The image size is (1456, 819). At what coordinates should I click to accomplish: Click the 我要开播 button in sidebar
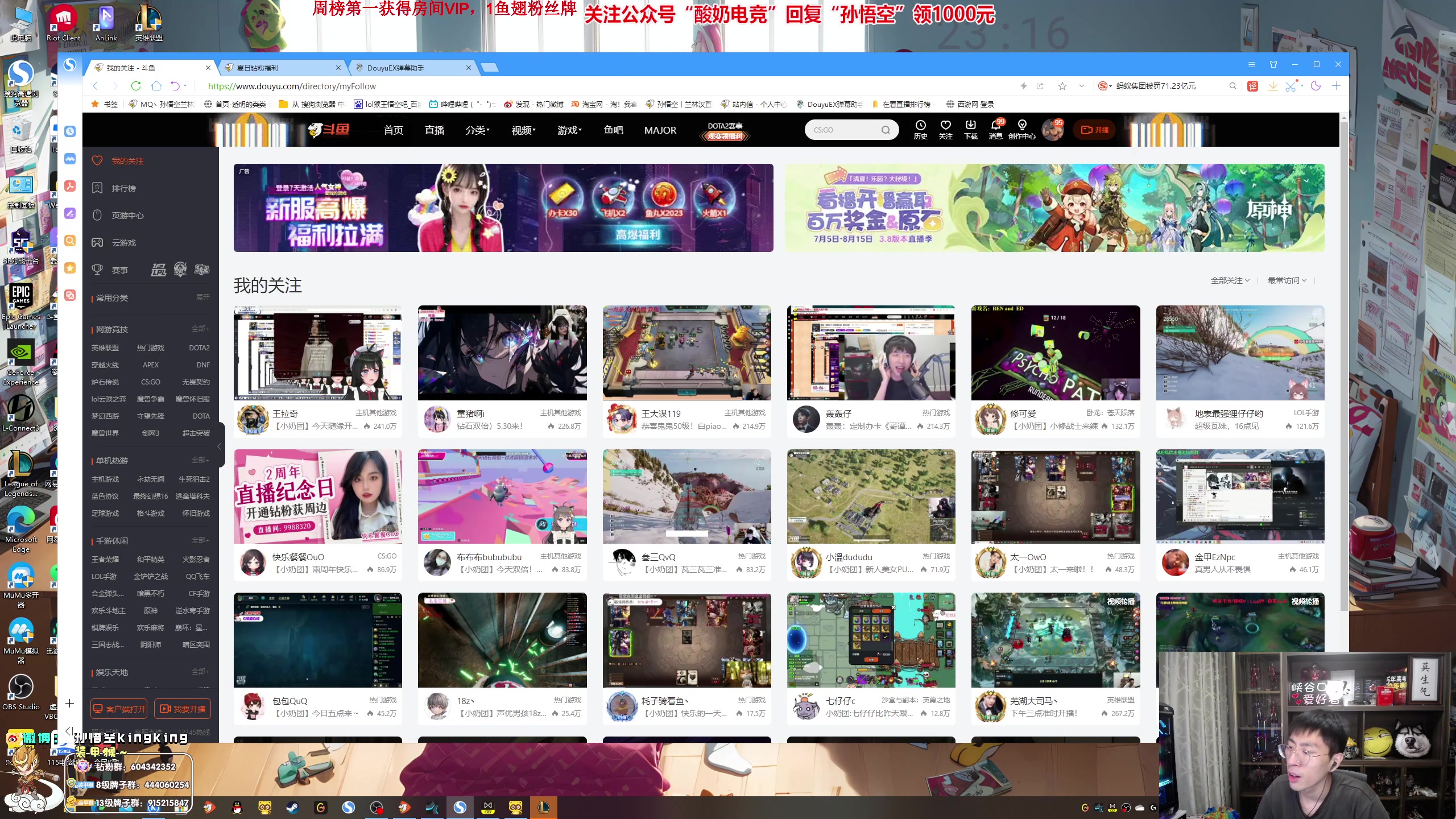click(183, 709)
